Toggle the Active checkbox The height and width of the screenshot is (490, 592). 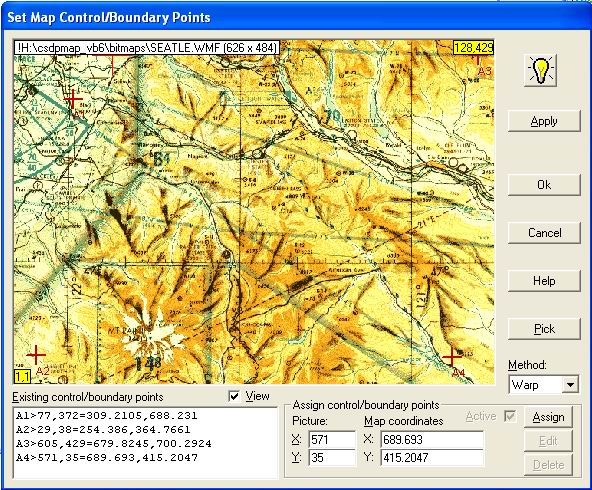(x=510, y=416)
